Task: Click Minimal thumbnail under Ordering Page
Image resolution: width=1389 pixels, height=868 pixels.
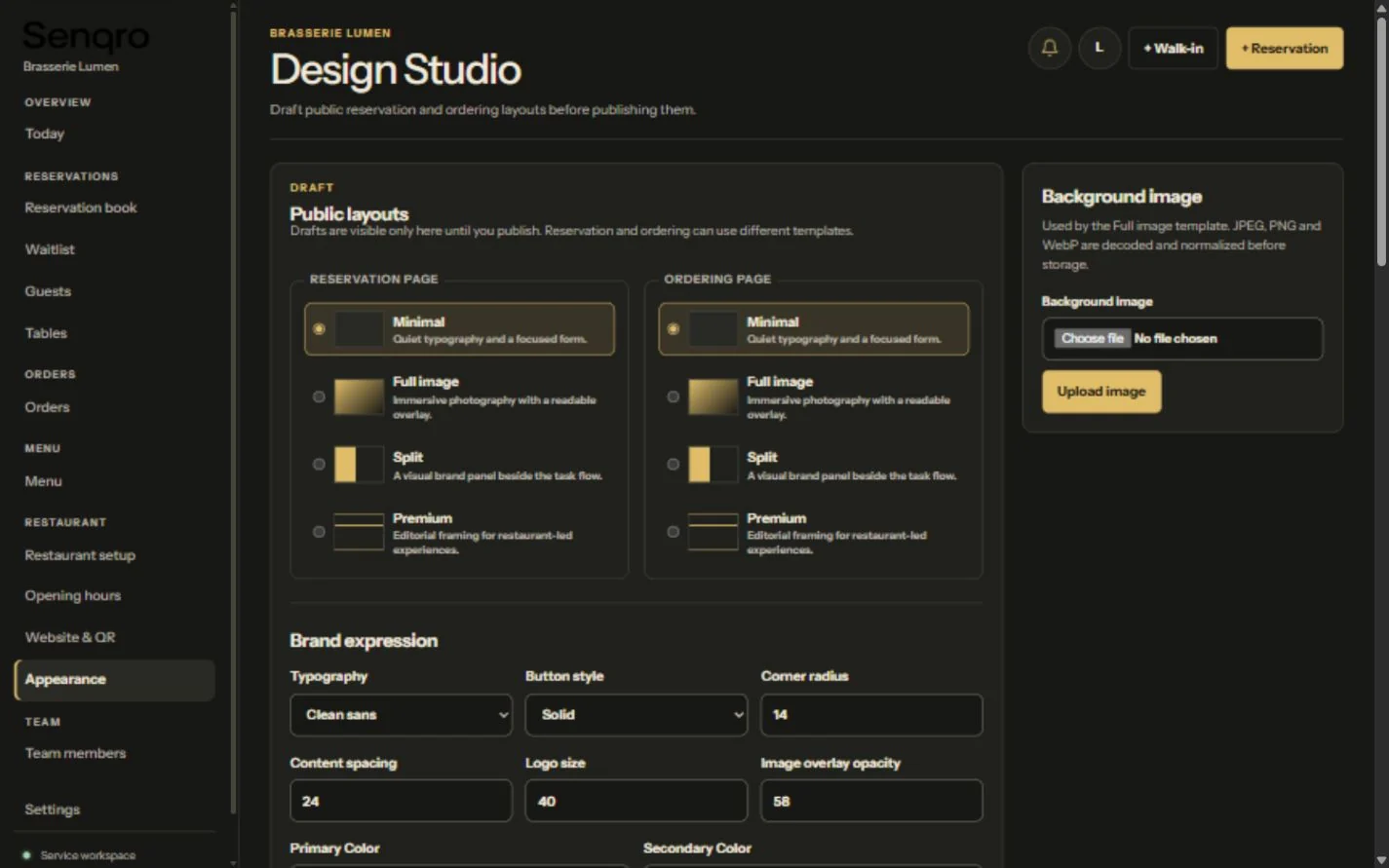Action: click(x=714, y=329)
